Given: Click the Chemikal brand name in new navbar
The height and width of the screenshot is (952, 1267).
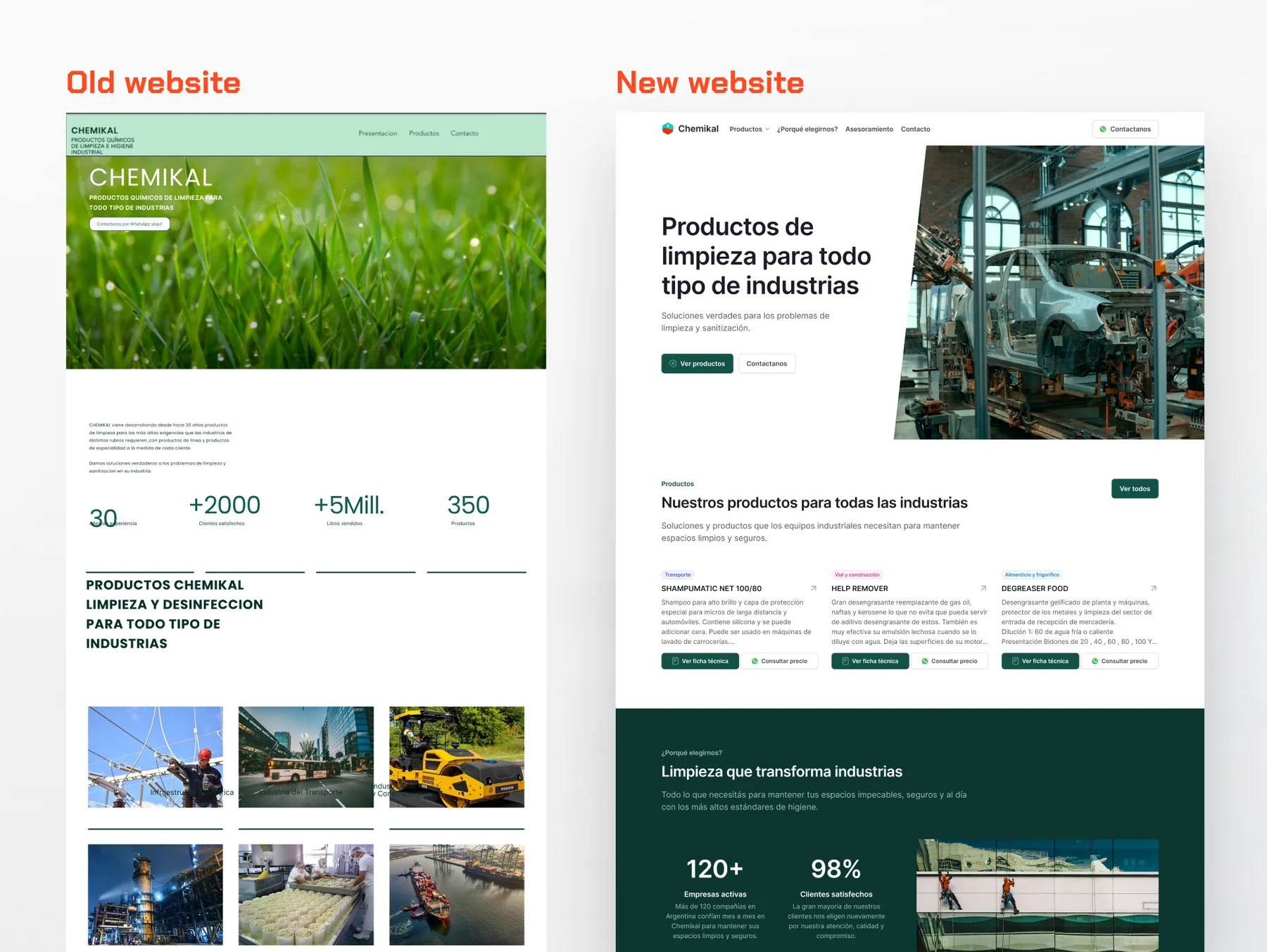Looking at the screenshot, I should [x=698, y=129].
